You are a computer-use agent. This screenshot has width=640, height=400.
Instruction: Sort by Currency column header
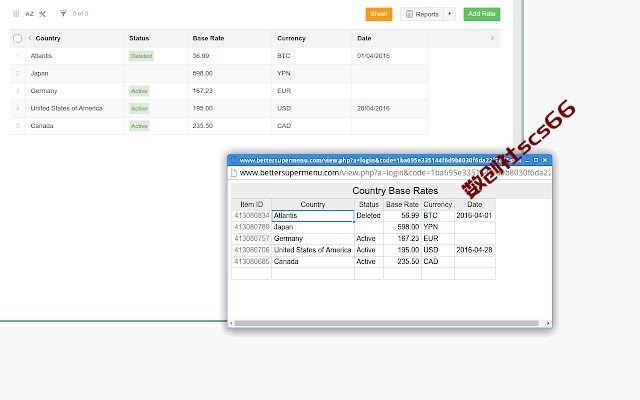click(x=291, y=38)
